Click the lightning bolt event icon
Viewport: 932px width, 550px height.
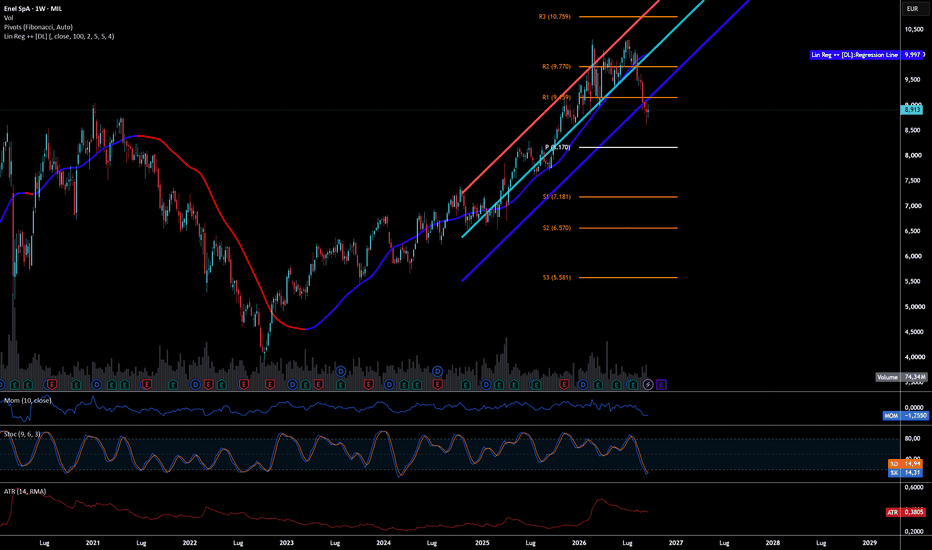648,385
